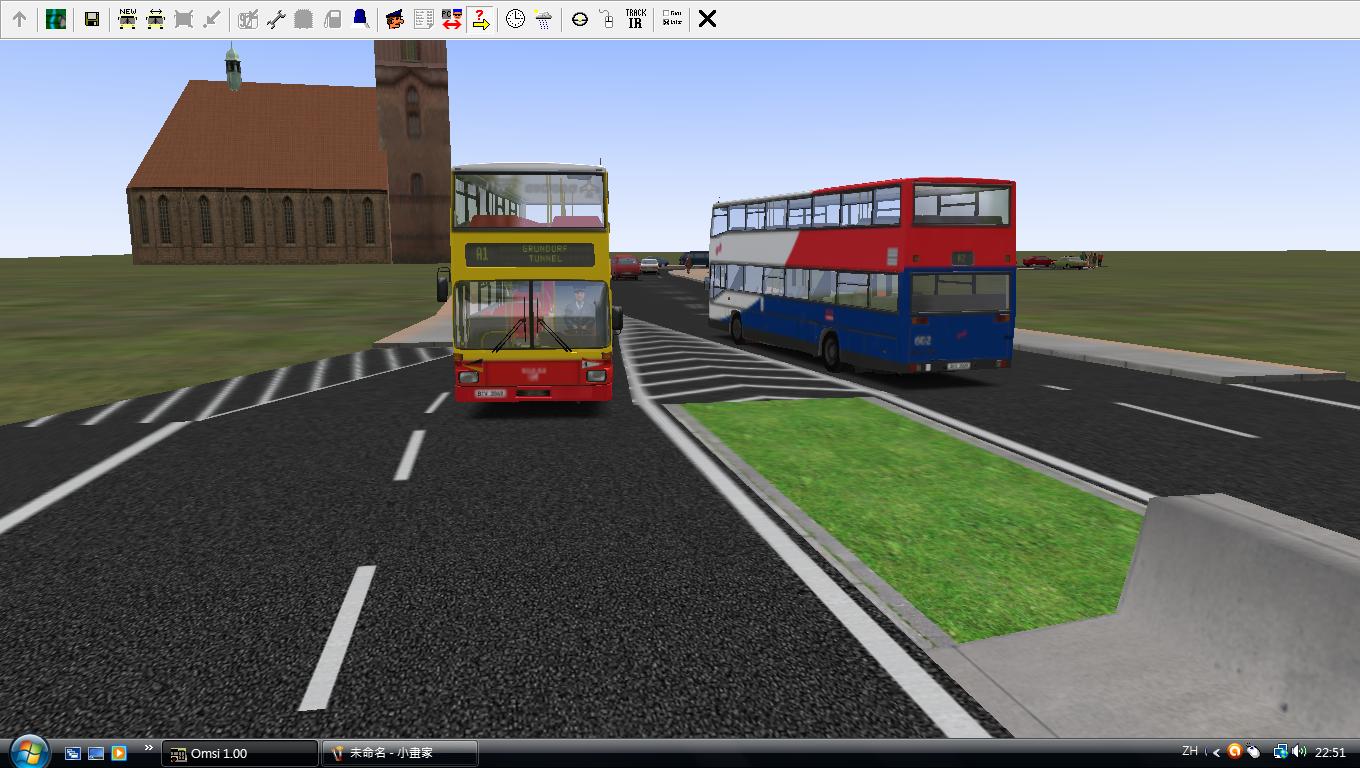
Task: Click the bus driver face icon
Action: [395, 19]
